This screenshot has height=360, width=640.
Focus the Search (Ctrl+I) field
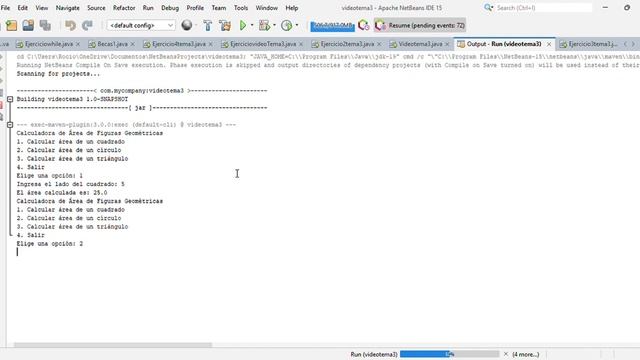(543, 8)
